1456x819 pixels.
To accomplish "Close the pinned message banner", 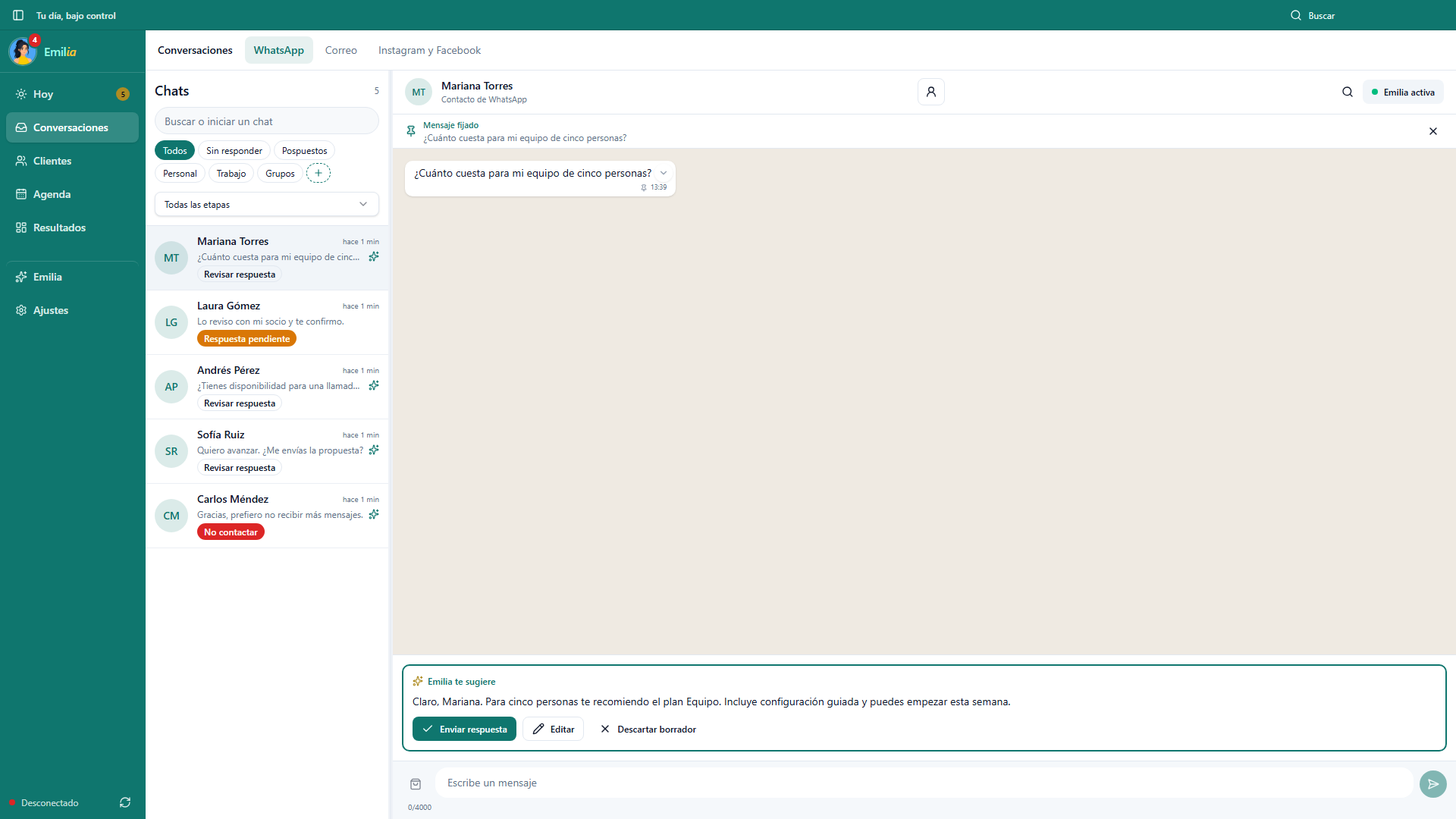I will 1432,131.
